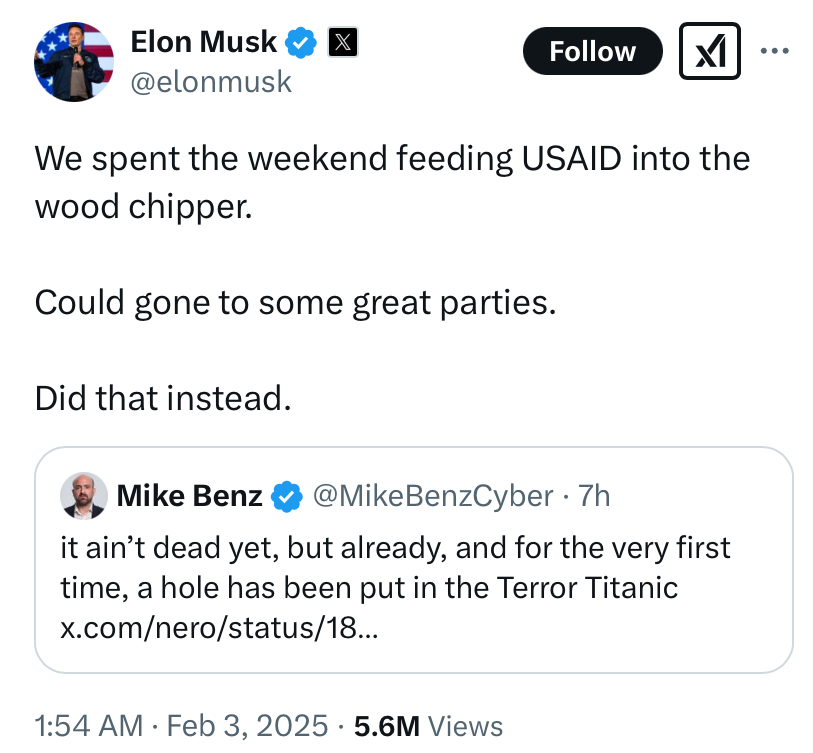
Task: Open the @MikeBenzCyber handle
Action: (433, 495)
